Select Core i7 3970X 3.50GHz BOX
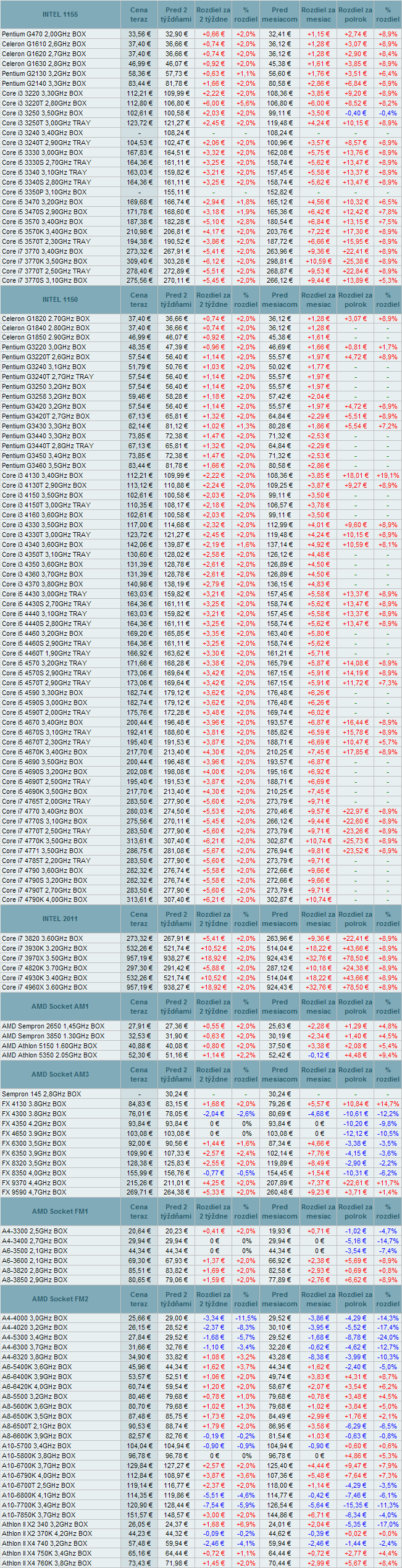This screenshot has height=1568, width=402. [x=44, y=958]
